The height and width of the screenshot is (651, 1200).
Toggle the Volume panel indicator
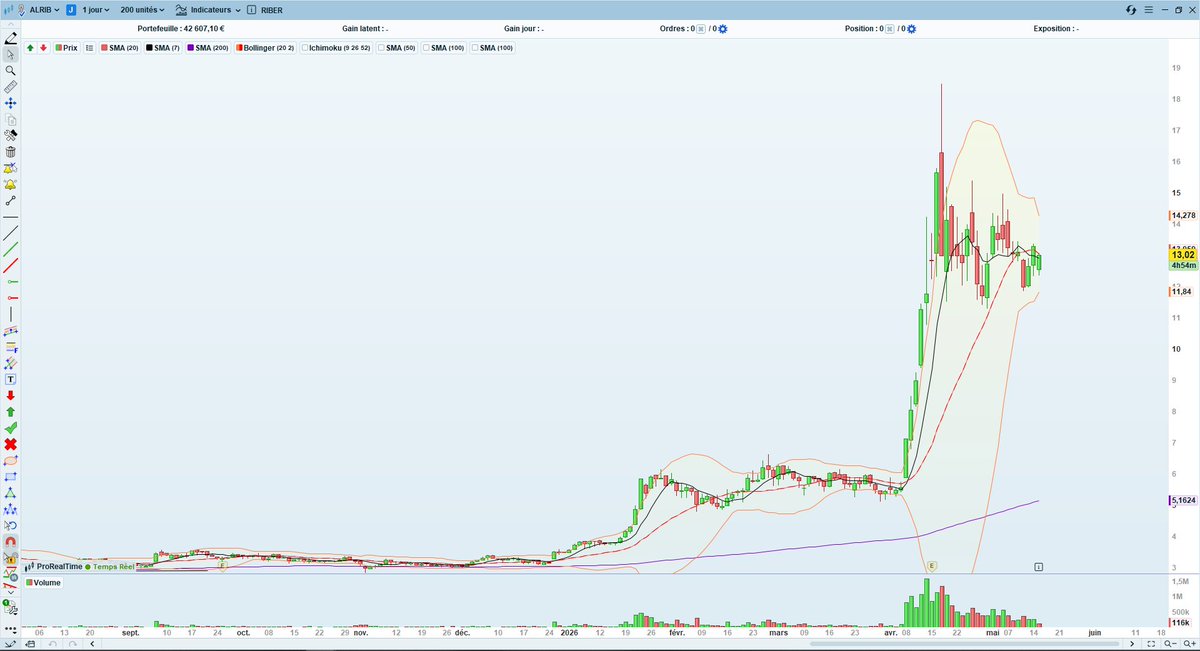click(x=44, y=582)
